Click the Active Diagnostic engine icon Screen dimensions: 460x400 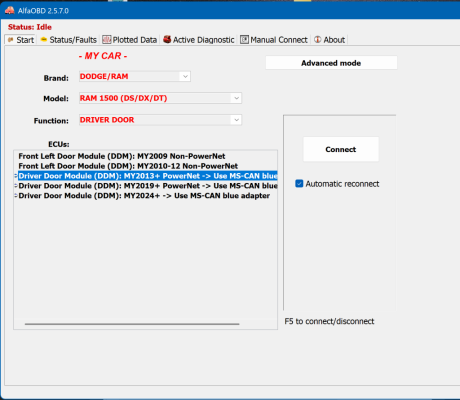[167, 39]
